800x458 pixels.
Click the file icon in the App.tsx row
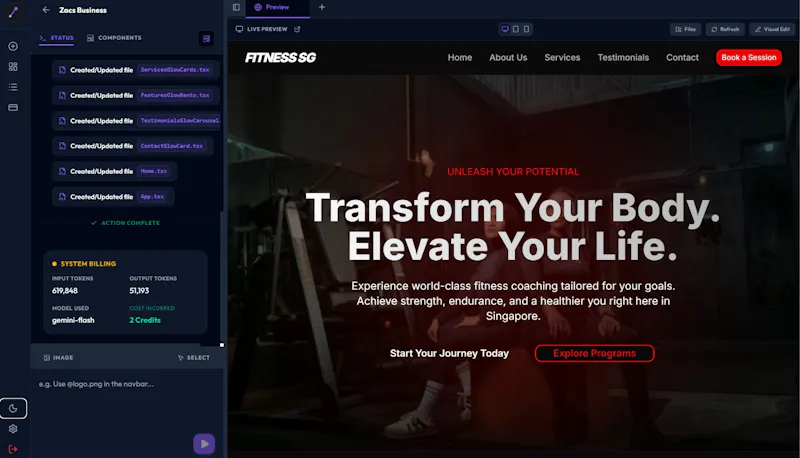tap(62, 197)
